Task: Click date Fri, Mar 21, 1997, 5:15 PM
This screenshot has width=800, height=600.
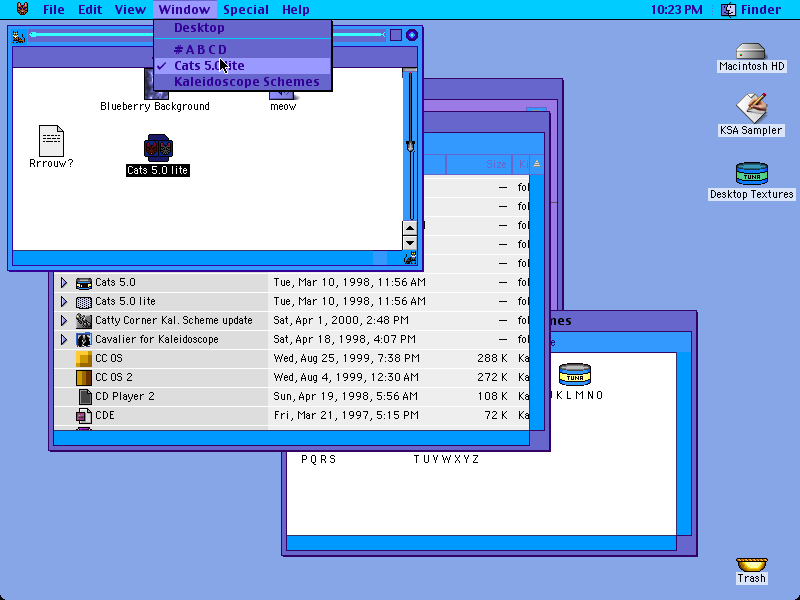Action: coord(346,415)
